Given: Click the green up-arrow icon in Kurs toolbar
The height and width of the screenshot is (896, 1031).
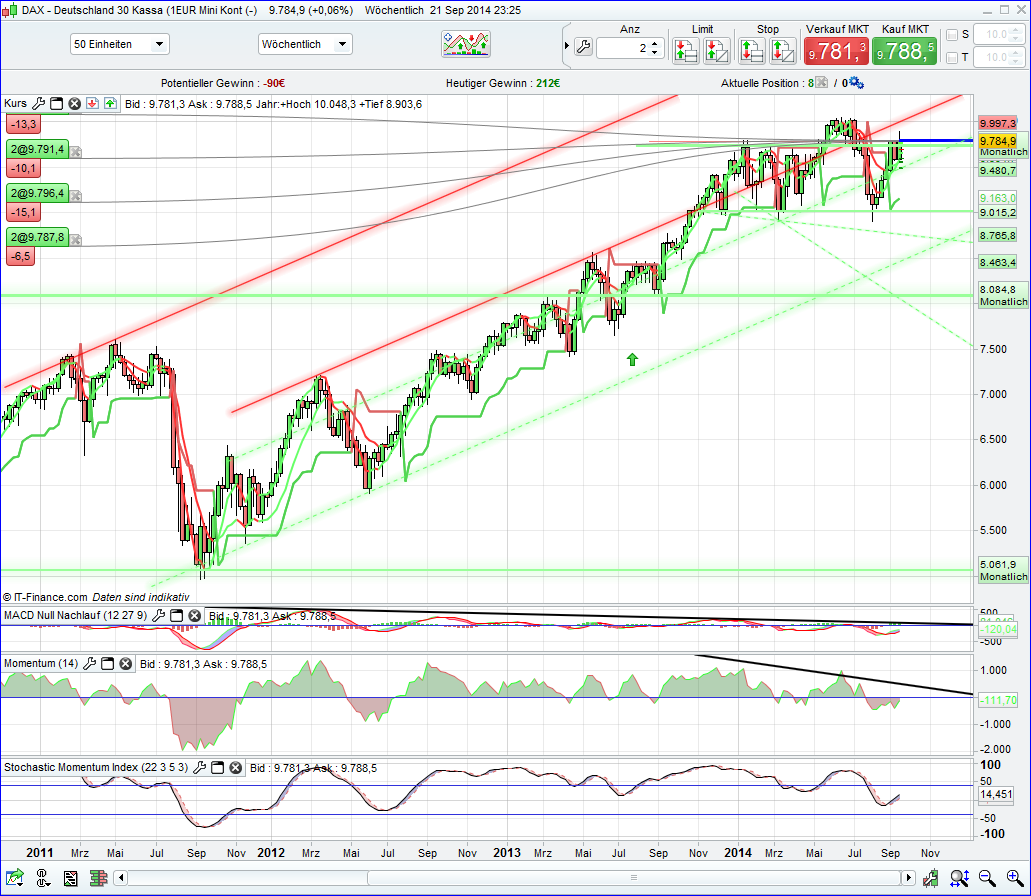Looking at the screenshot, I should [x=110, y=103].
